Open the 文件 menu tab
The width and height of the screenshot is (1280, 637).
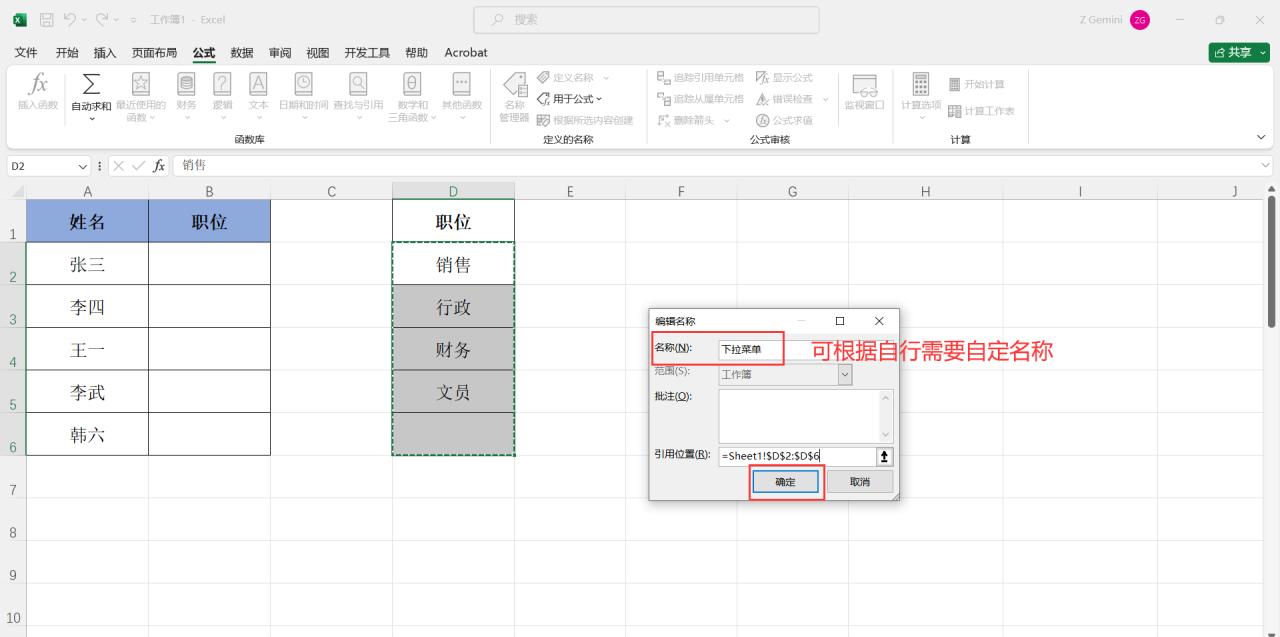pos(26,52)
